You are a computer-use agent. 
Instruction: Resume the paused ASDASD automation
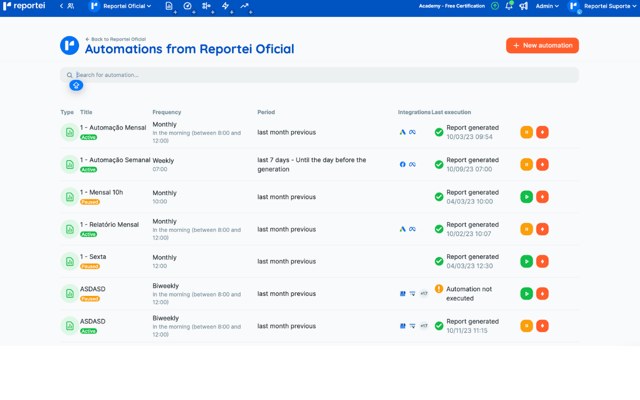(527, 293)
